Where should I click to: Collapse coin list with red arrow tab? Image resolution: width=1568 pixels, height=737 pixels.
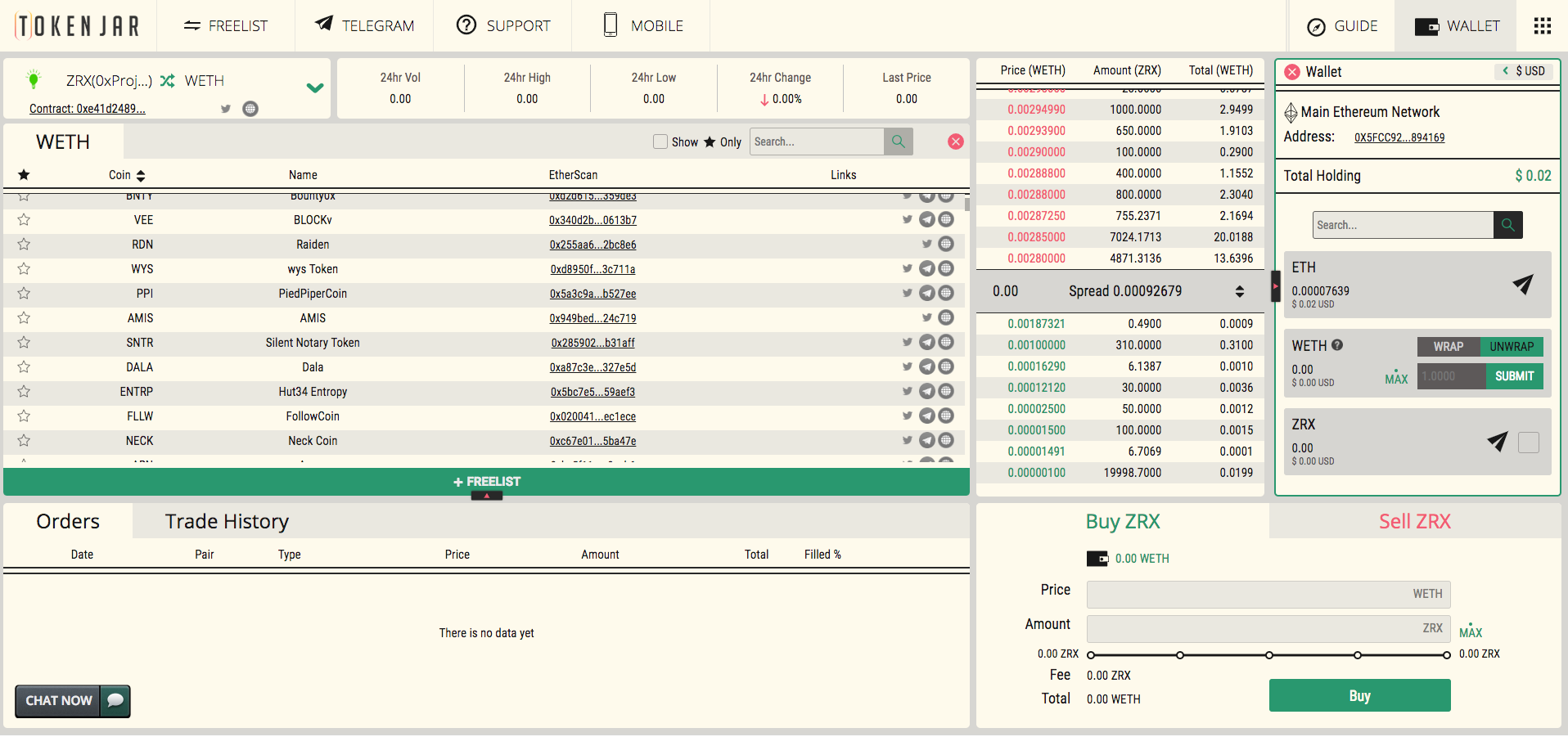click(487, 496)
